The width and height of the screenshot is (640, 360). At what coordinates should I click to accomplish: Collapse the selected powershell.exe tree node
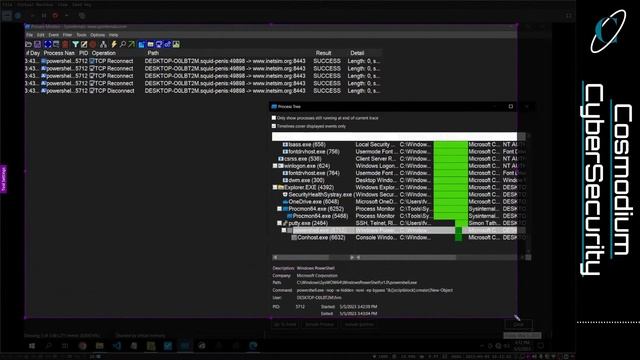pos(284,231)
